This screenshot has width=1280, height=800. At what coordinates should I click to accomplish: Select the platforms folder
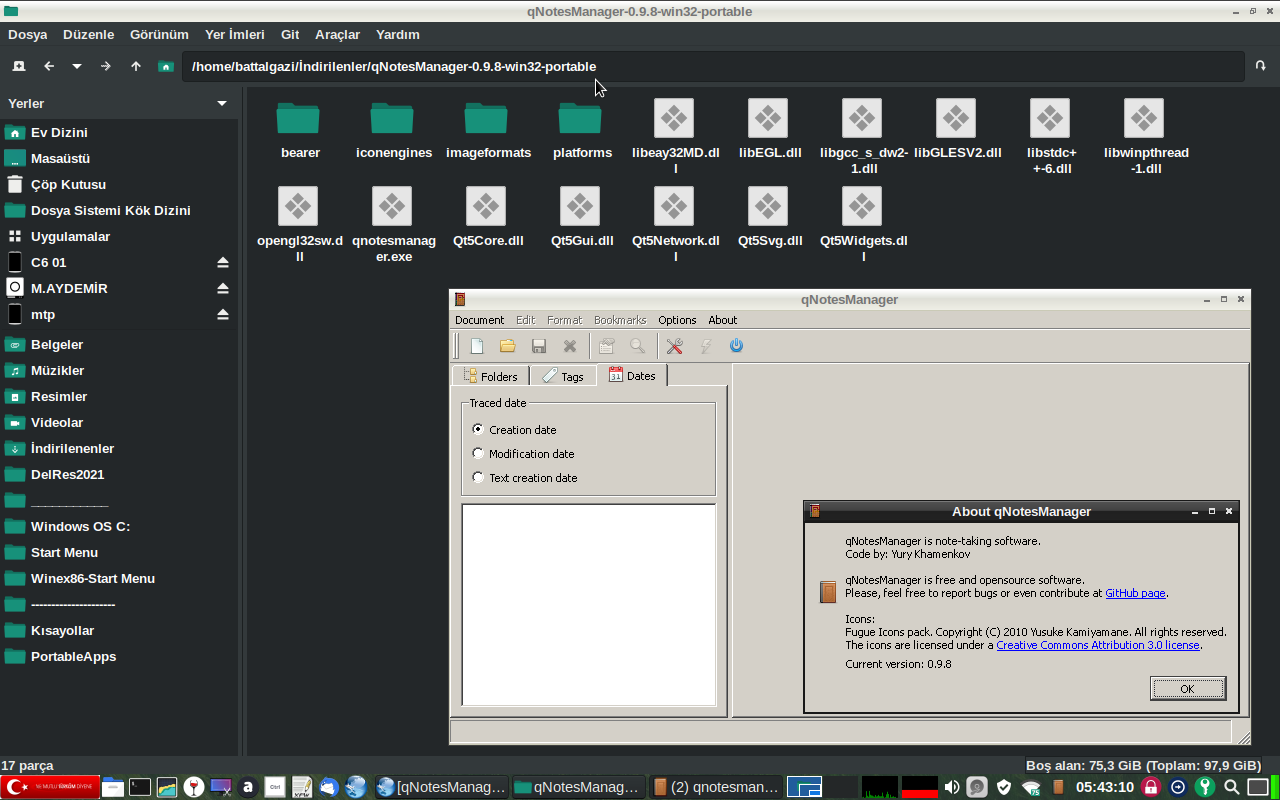point(580,118)
